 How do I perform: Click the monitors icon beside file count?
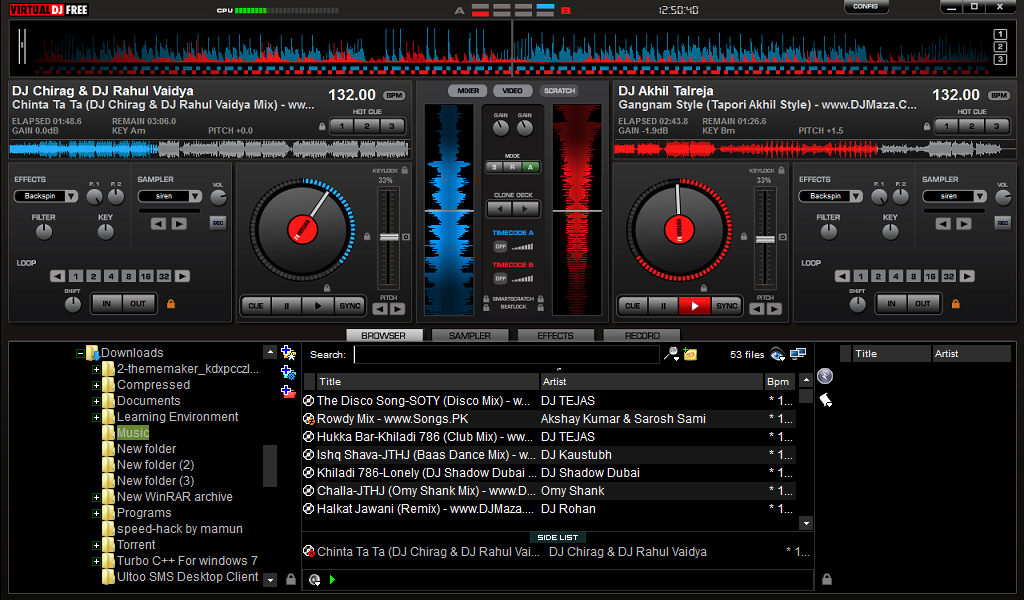pos(797,354)
